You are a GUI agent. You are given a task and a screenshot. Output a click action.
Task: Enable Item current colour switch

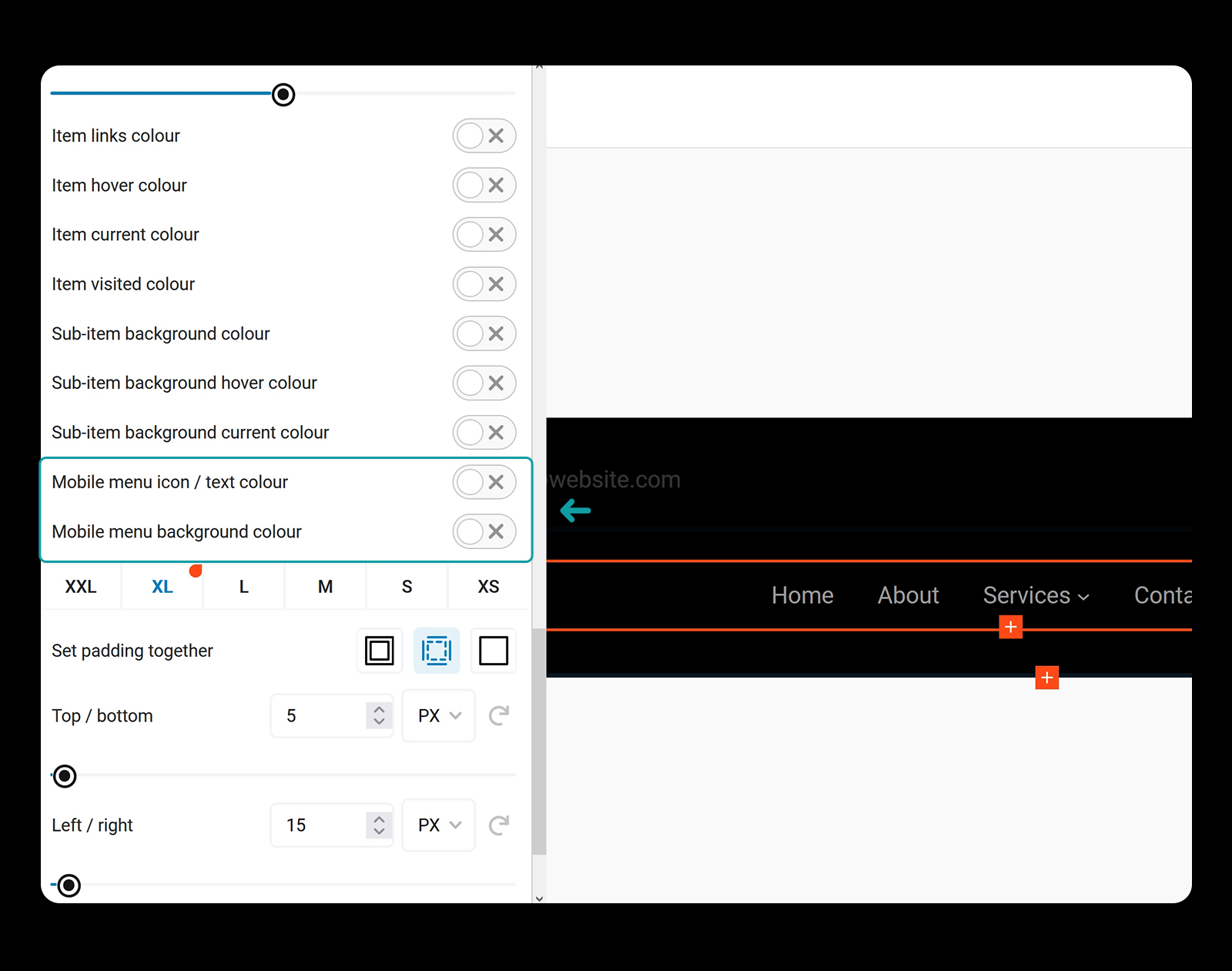pyautogui.click(x=484, y=234)
